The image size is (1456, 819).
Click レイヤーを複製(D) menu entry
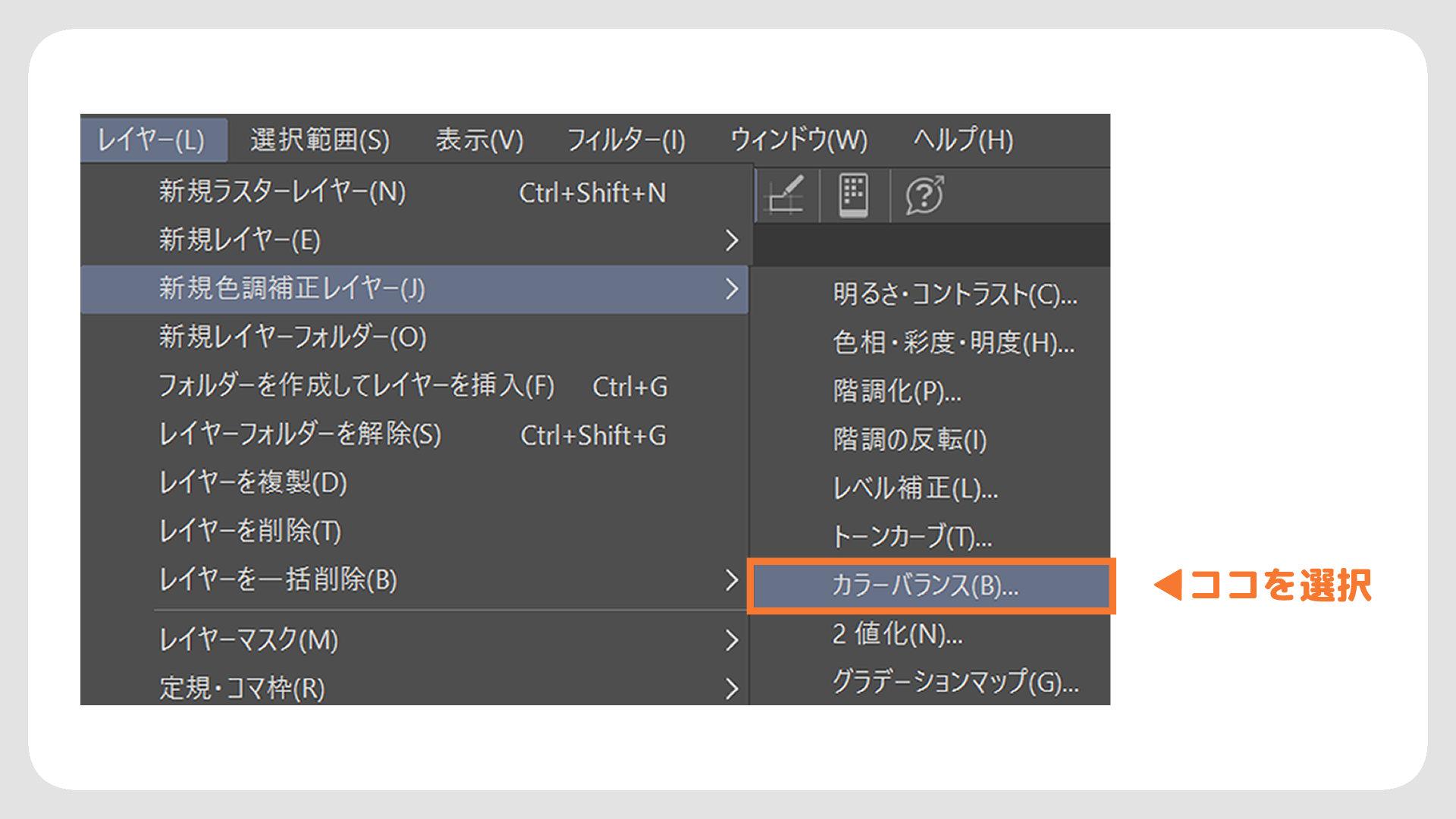coord(253,483)
